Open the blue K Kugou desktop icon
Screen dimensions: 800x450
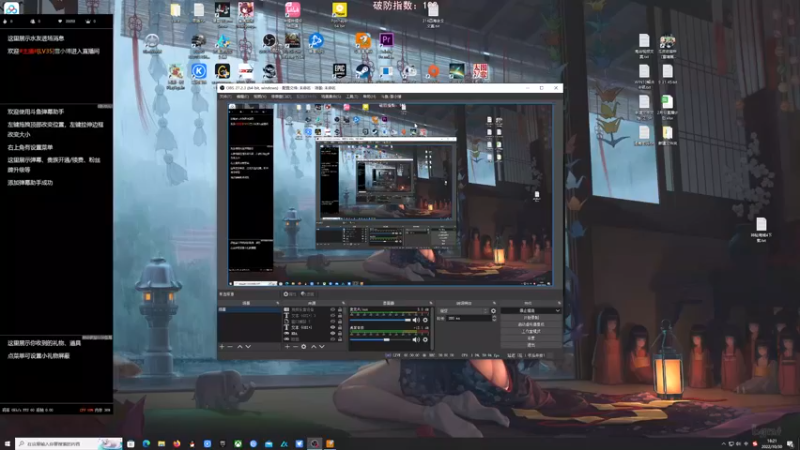tap(199, 71)
